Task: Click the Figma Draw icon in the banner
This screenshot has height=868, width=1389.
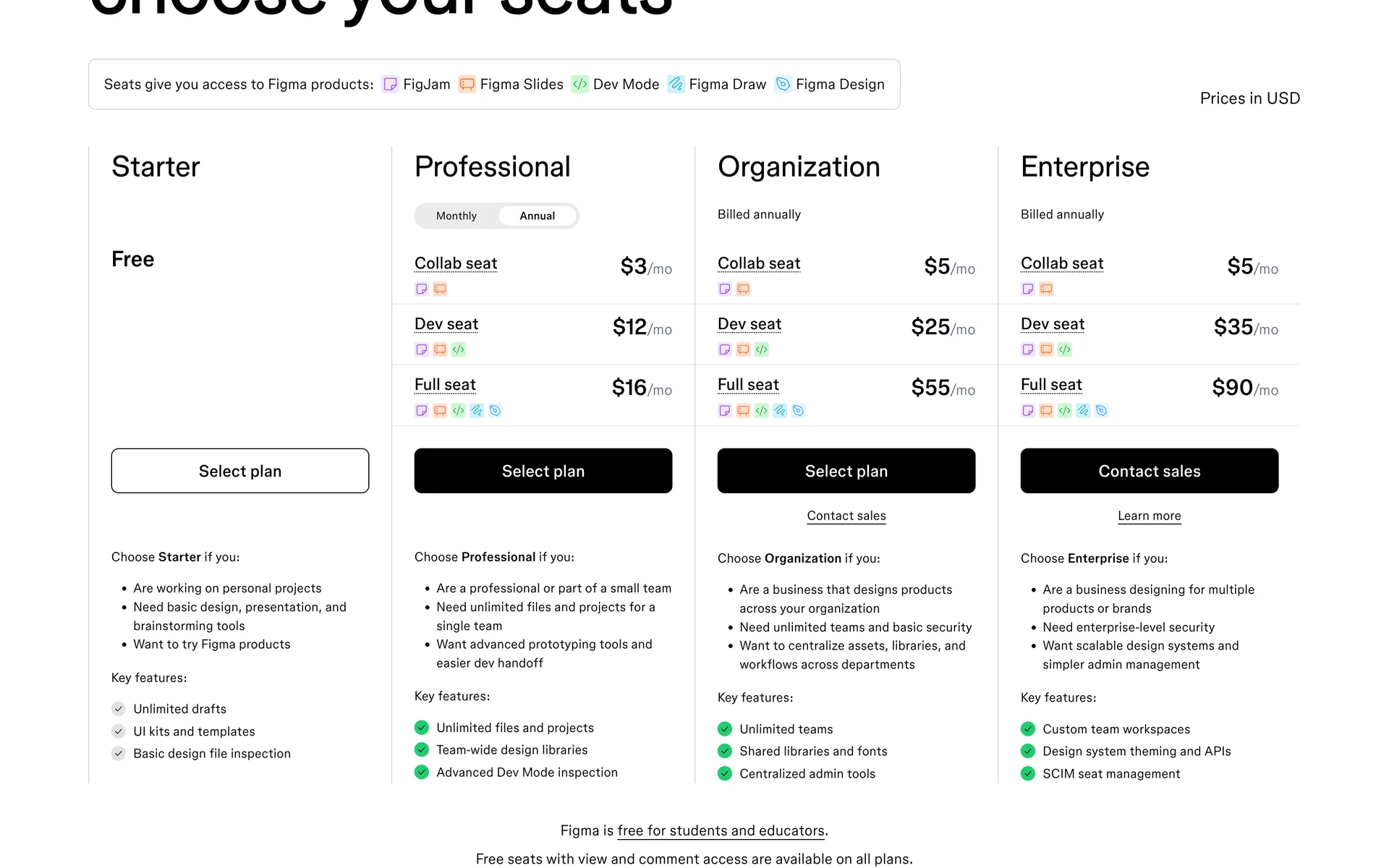Action: click(676, 85)
